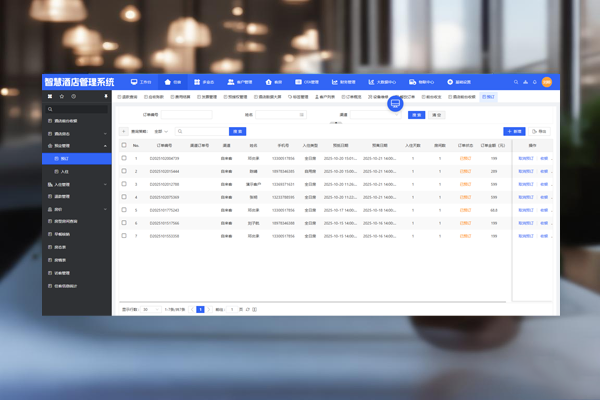The width and height of the screenshot is (600, 400).
Task: Switch to the 预订 page tab
Action: (x=488, y=97)
